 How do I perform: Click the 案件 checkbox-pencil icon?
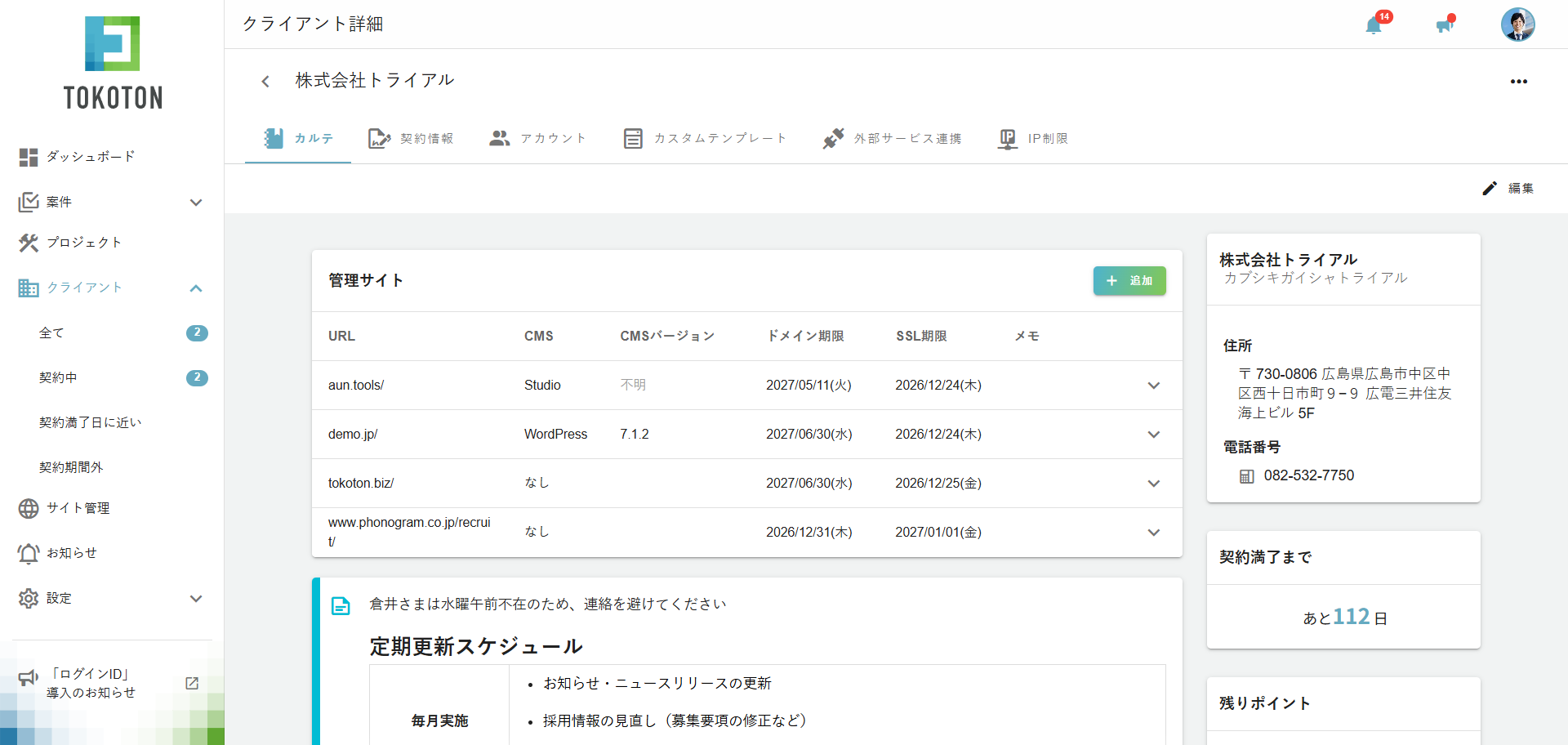tap(29, 202)
